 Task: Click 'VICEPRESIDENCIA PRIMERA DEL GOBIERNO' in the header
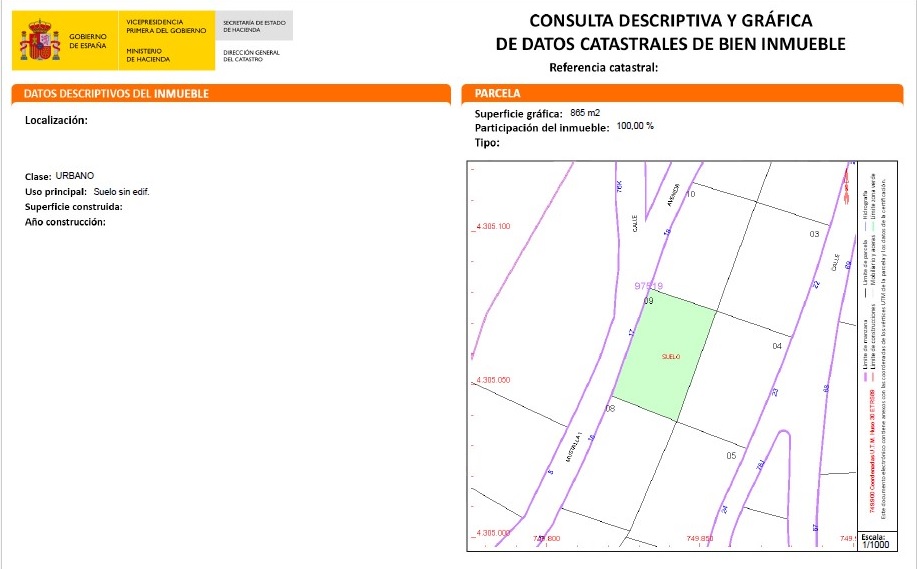point(166,26)
